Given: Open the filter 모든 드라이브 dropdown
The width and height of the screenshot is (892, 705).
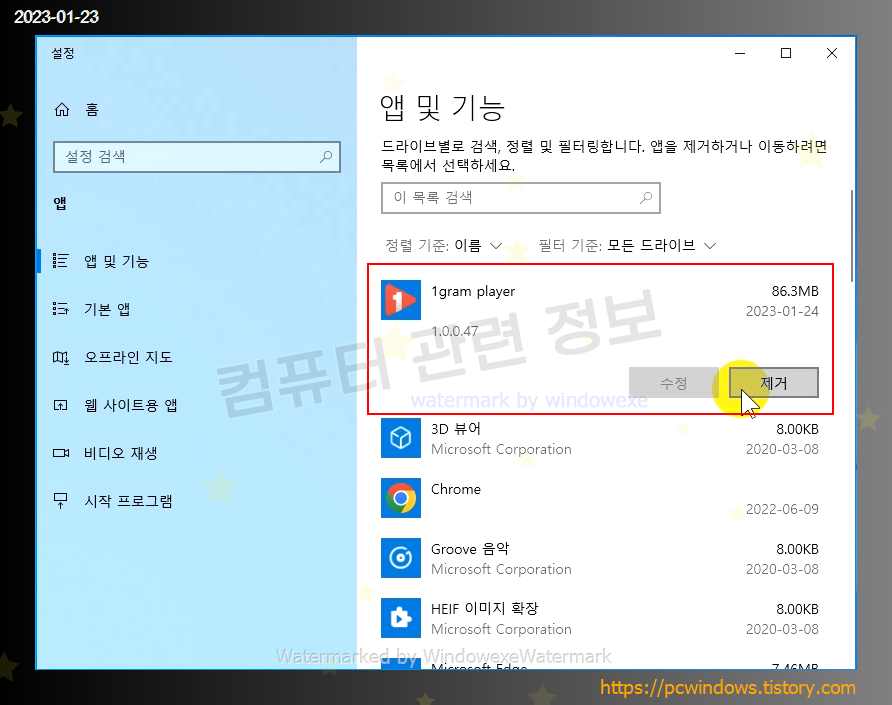Looking at the screenshot, I should [627, 246].
